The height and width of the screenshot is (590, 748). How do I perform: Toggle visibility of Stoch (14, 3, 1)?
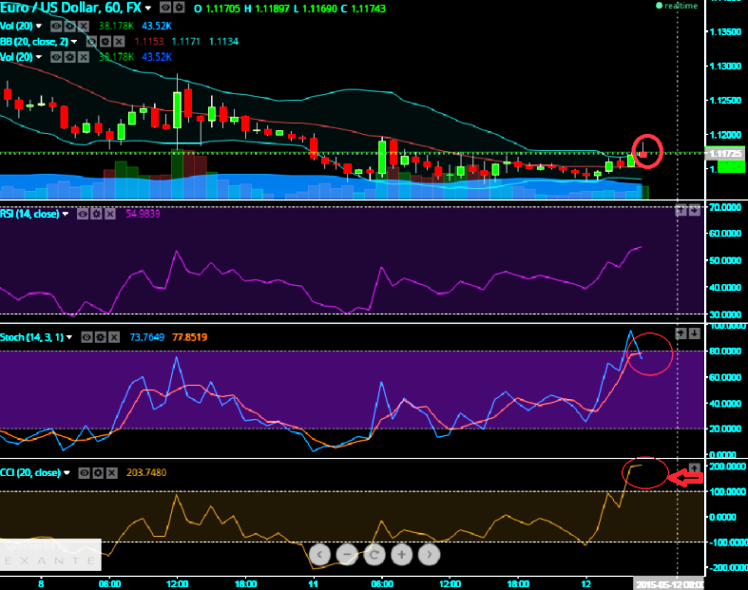(x=86, y=337)
